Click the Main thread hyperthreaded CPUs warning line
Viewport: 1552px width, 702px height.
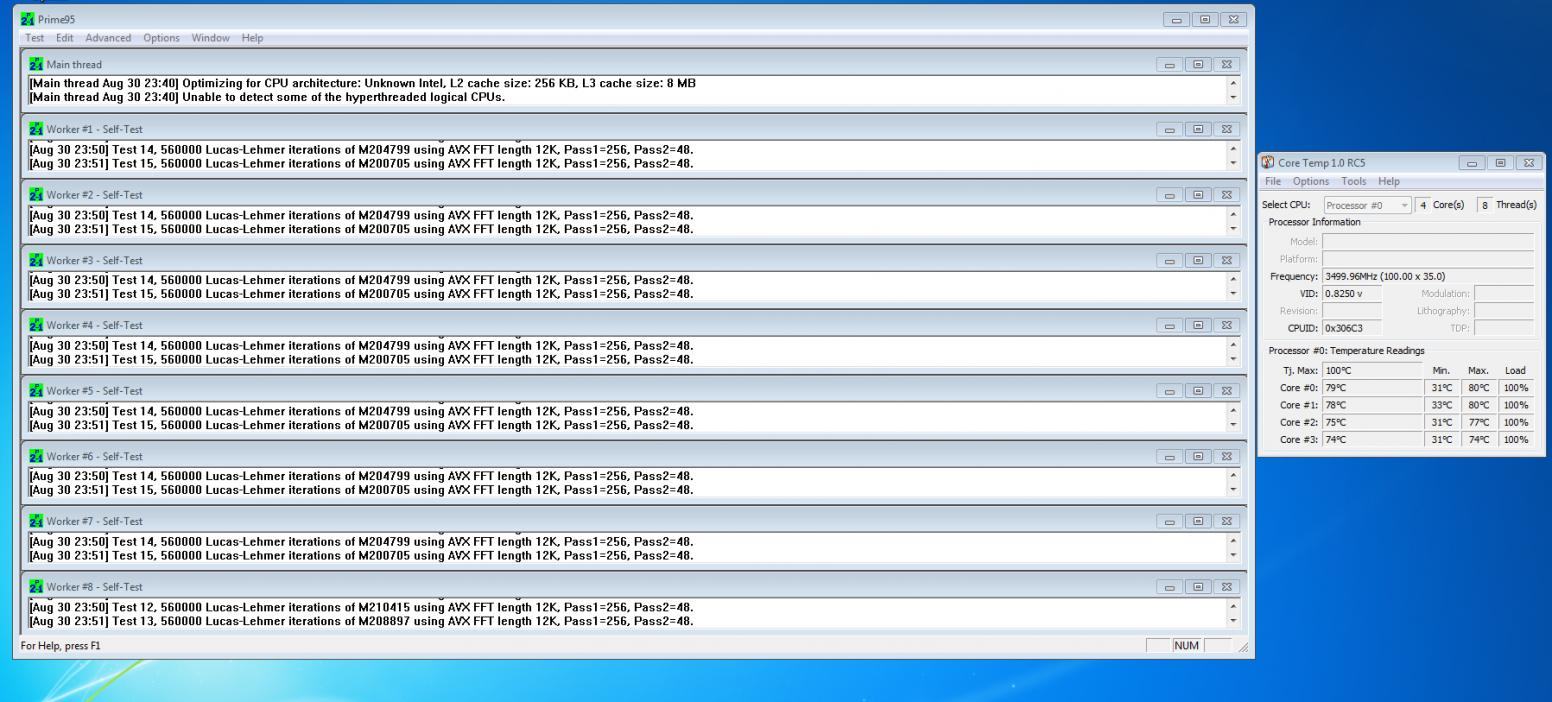point(268,97)
